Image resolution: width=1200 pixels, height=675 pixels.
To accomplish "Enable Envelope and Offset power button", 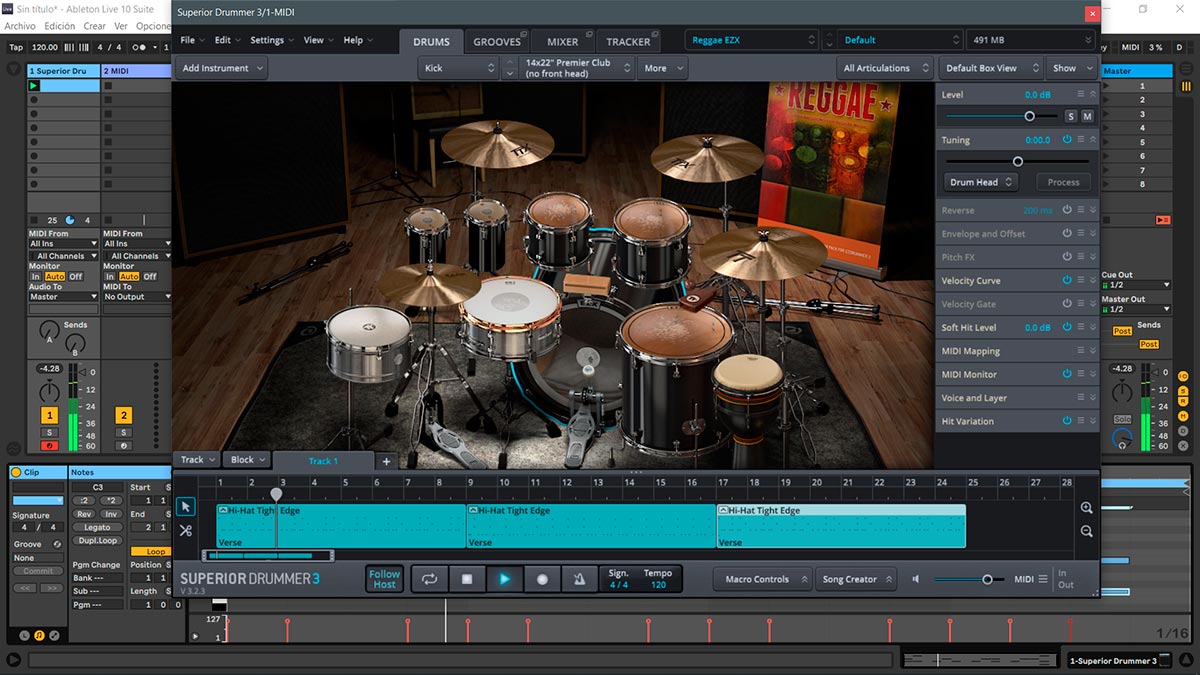I will pyautogui.click(x=1067, y=234).
